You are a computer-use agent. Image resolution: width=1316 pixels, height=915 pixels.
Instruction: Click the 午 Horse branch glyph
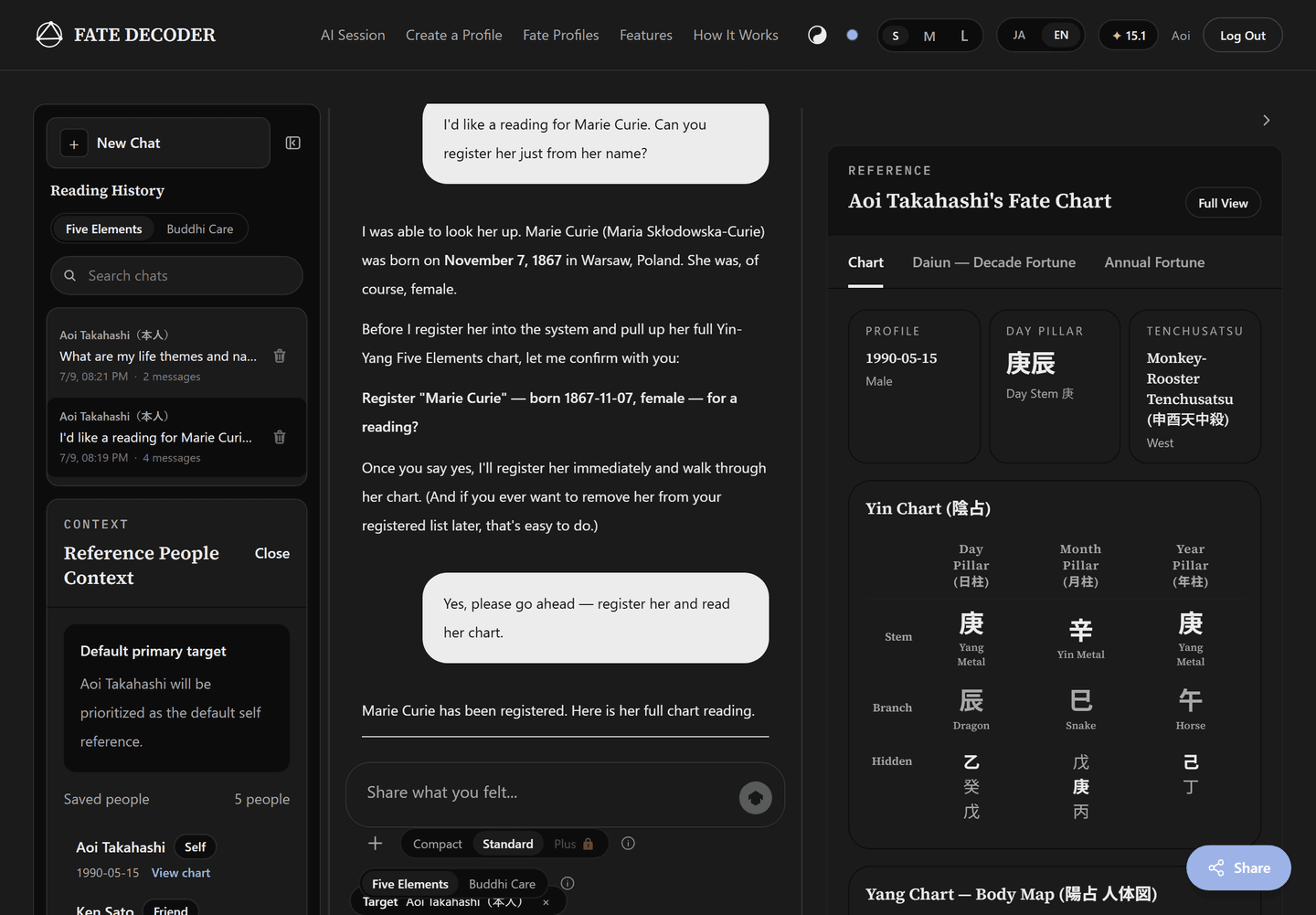pos(1191,701)
